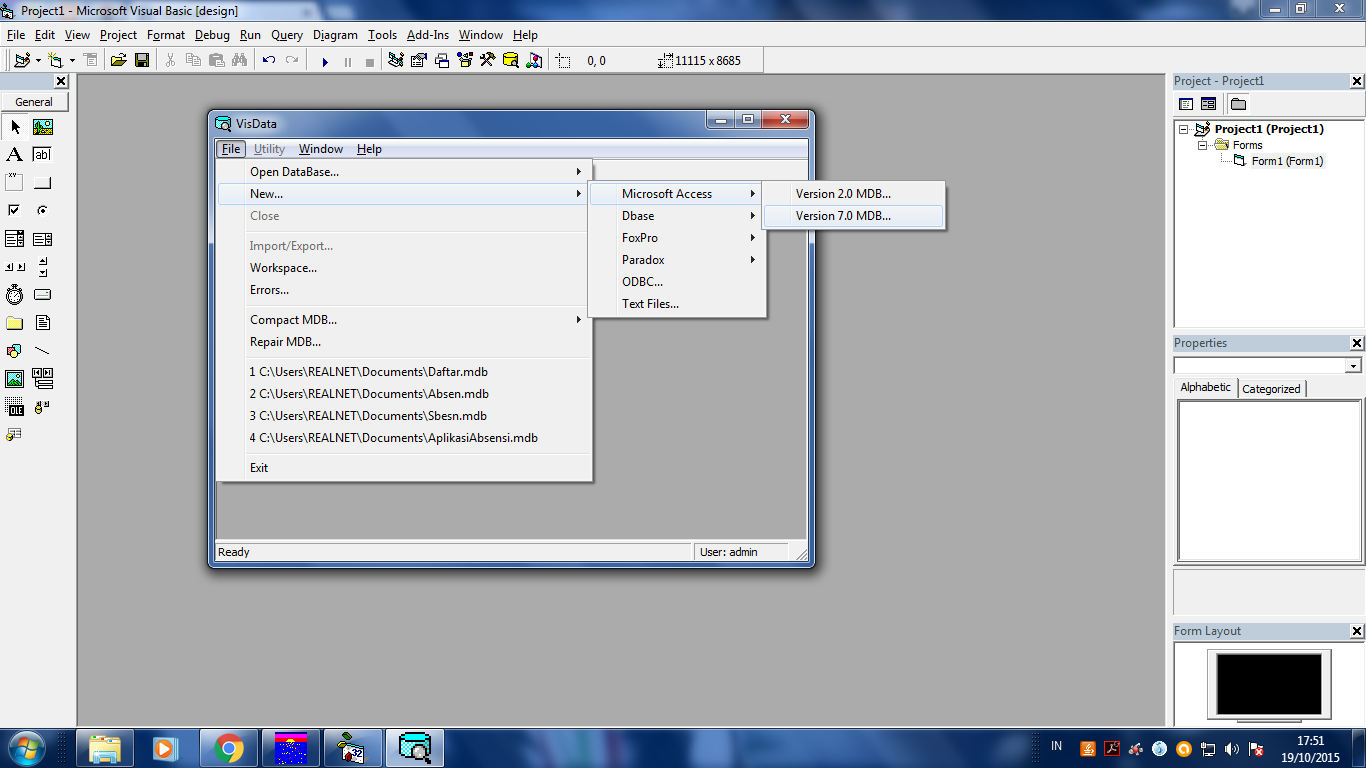Start running the project with the Run arrow
Screen dimensions: 1366x768
(325, 60)
